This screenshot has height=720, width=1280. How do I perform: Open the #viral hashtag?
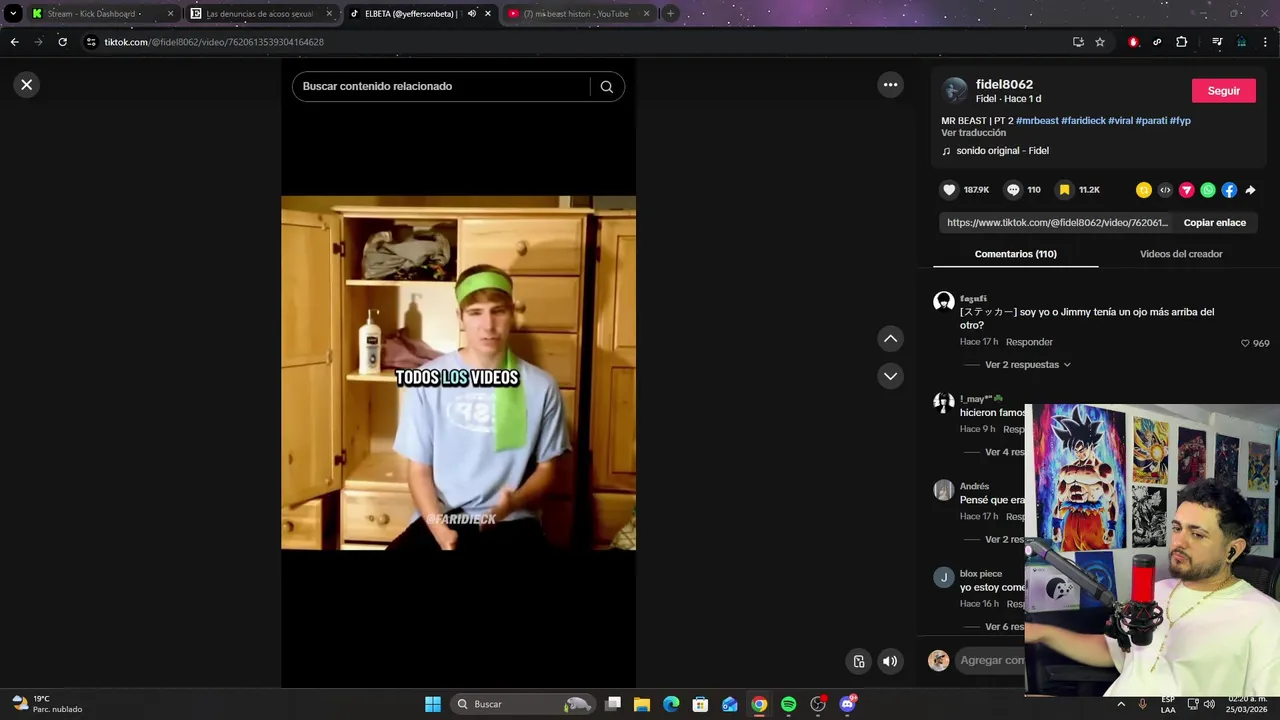pyautogui.click(x=1120, y=121)
